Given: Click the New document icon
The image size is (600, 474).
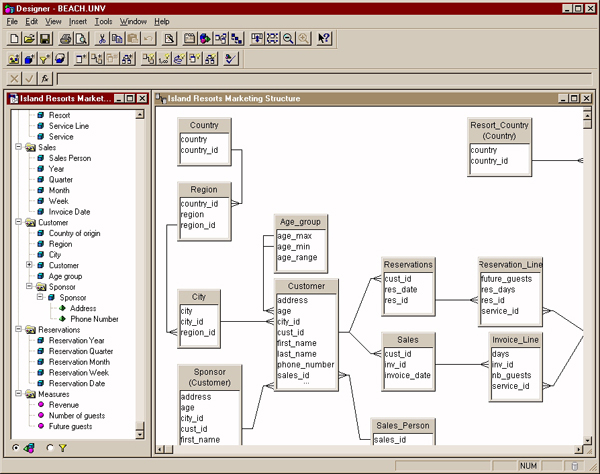Looking at the screenshot, I should click(14, 39).
